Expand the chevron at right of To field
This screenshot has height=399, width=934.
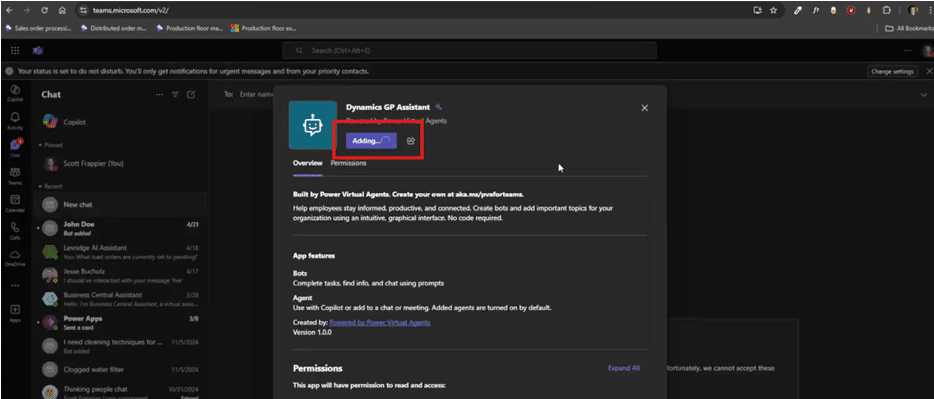tap(924, 95)
